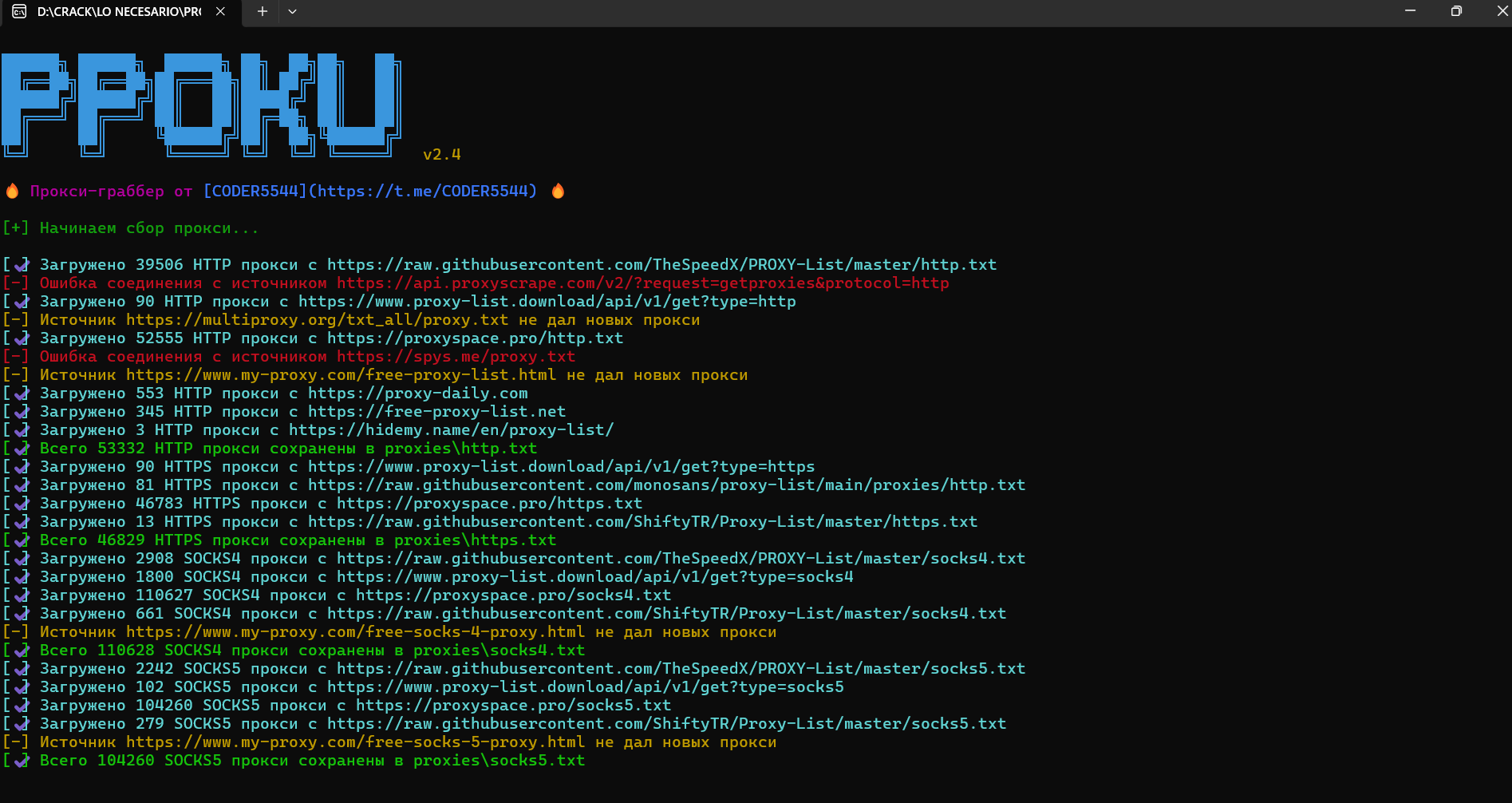1512x803 pixels.
Task: Open the monosans proxy-list URL
Action: pos(666,485)
